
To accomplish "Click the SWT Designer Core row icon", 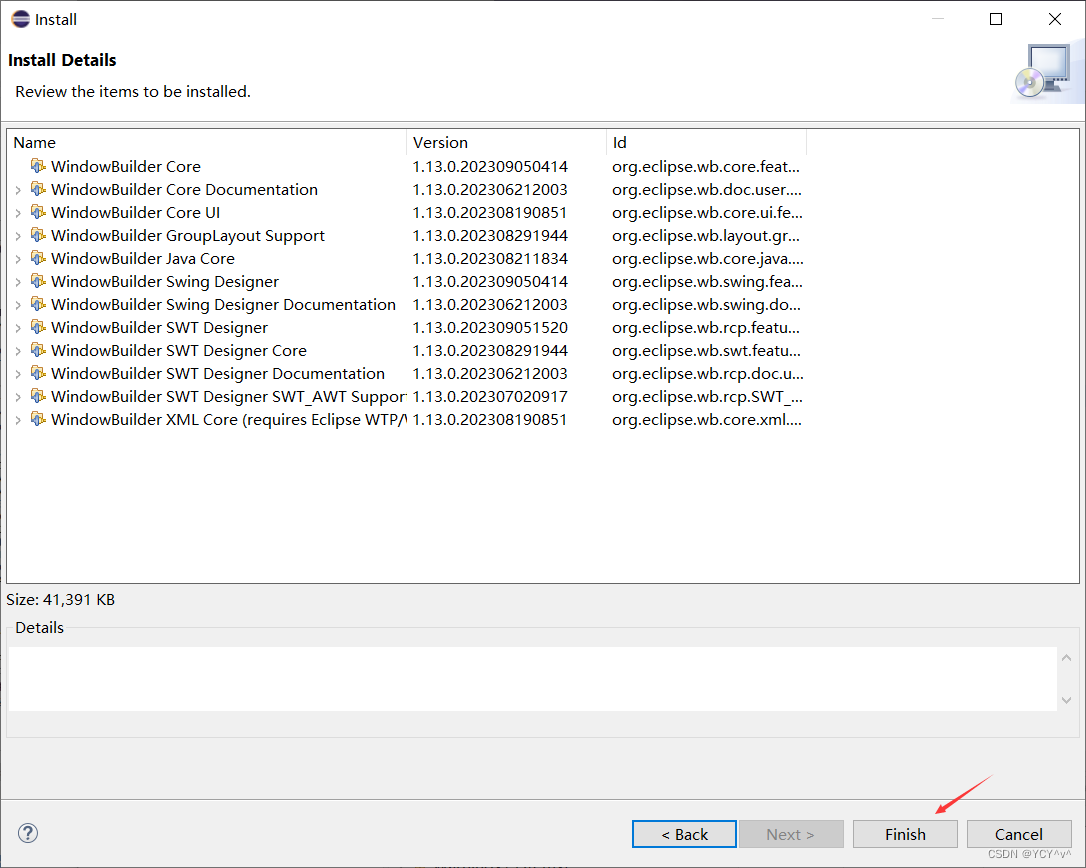I will [x=38, y=351].
